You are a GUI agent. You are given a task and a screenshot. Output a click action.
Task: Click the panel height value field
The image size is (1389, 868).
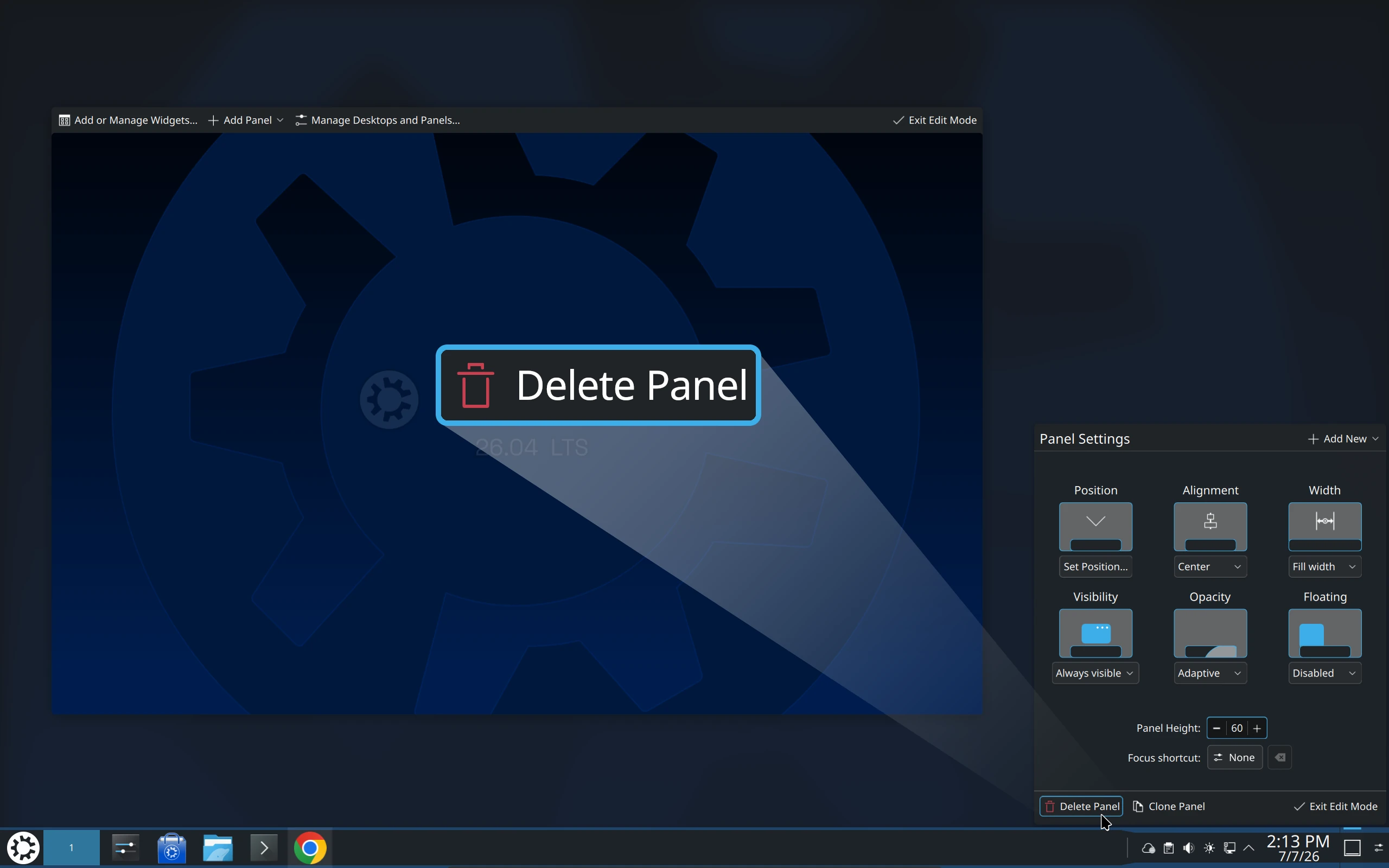coord(1237,728)
